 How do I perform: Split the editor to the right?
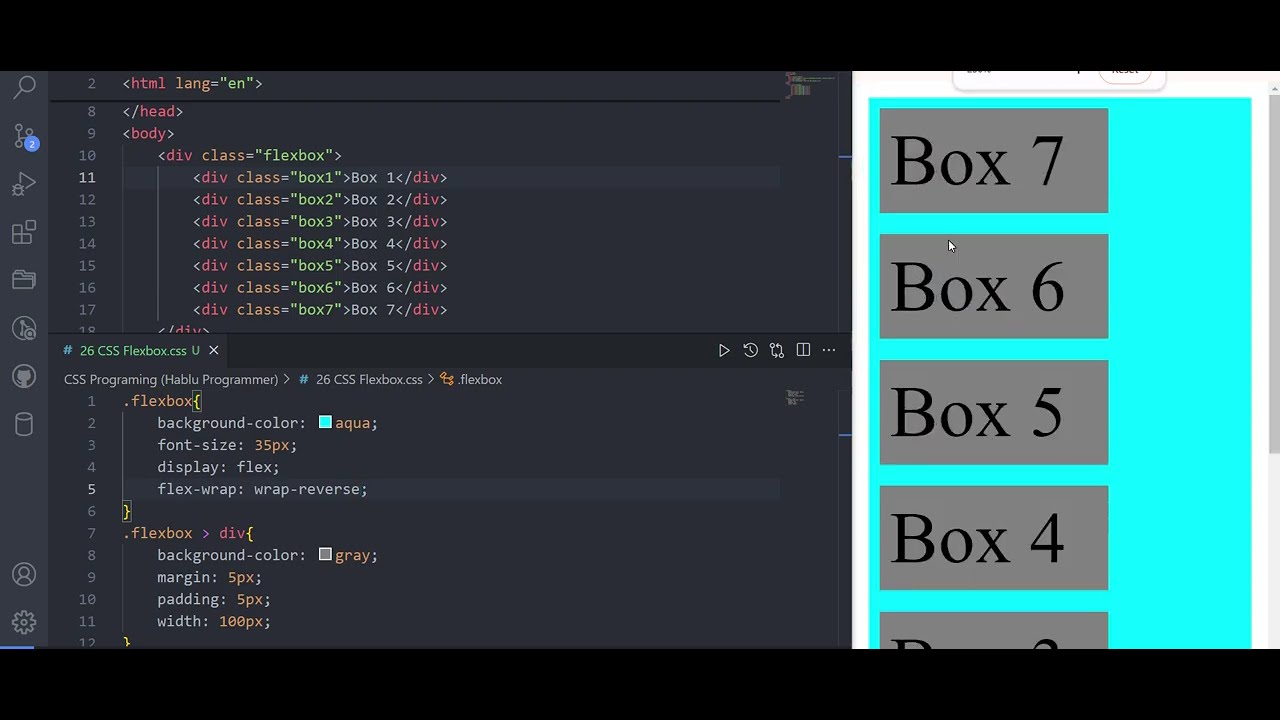coord(803,350)
